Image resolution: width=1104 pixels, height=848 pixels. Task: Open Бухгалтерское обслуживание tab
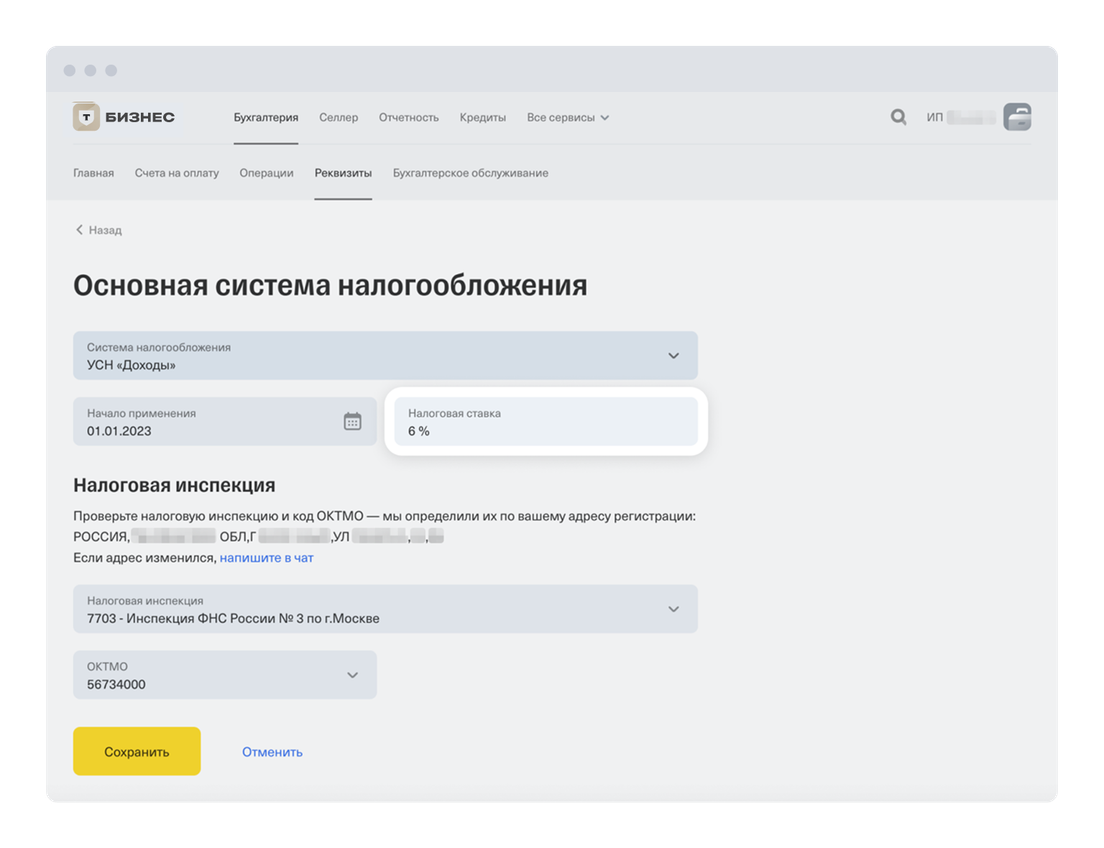click(x=470, y=173)
